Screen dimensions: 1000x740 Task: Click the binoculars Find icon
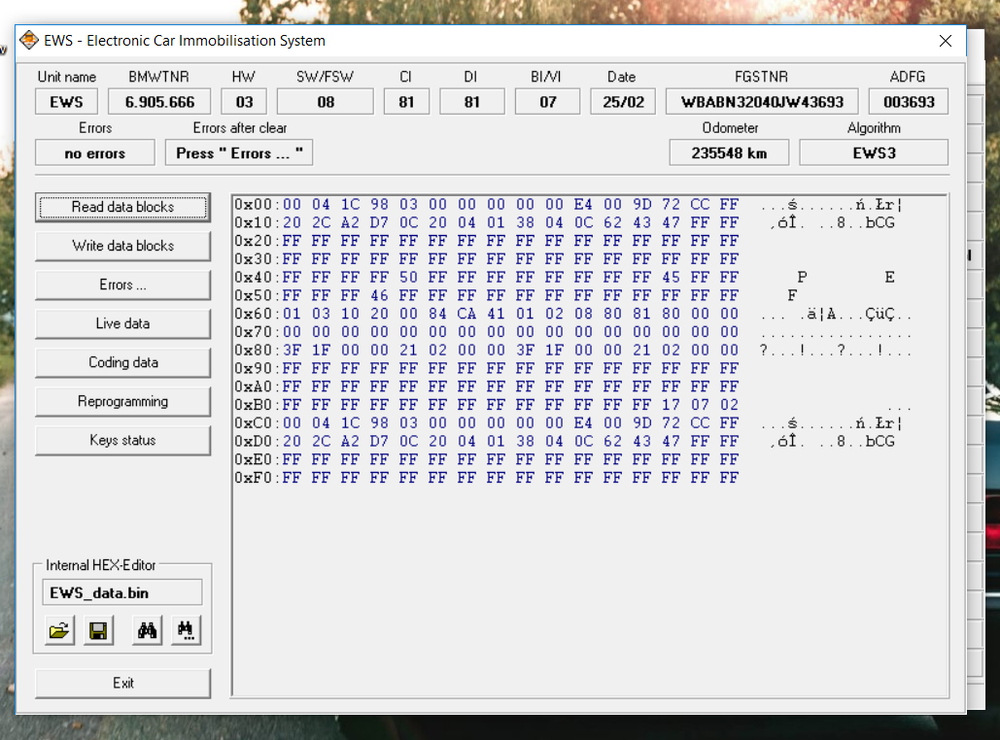147,631
